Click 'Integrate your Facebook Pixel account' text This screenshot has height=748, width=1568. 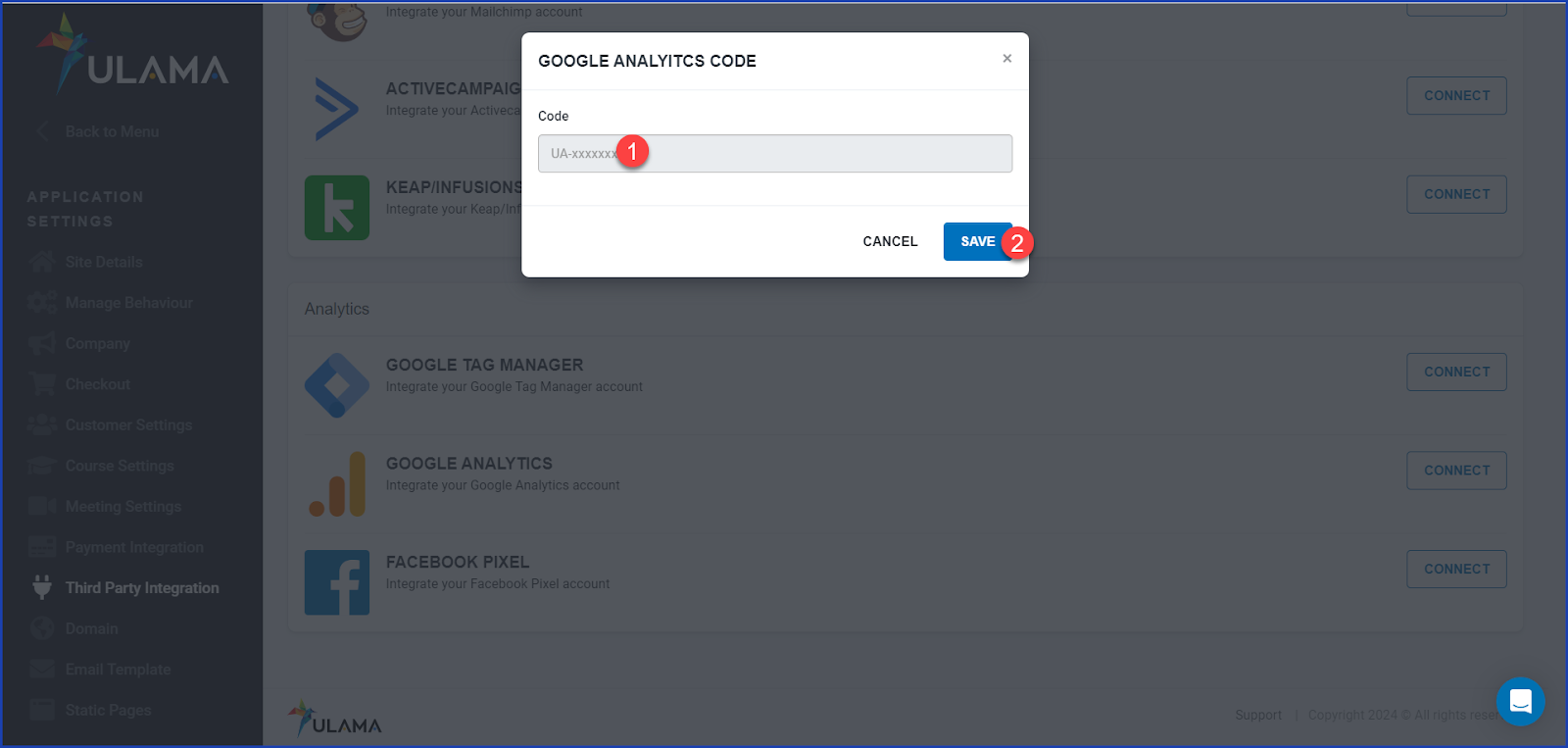click(x=498, y=584)
